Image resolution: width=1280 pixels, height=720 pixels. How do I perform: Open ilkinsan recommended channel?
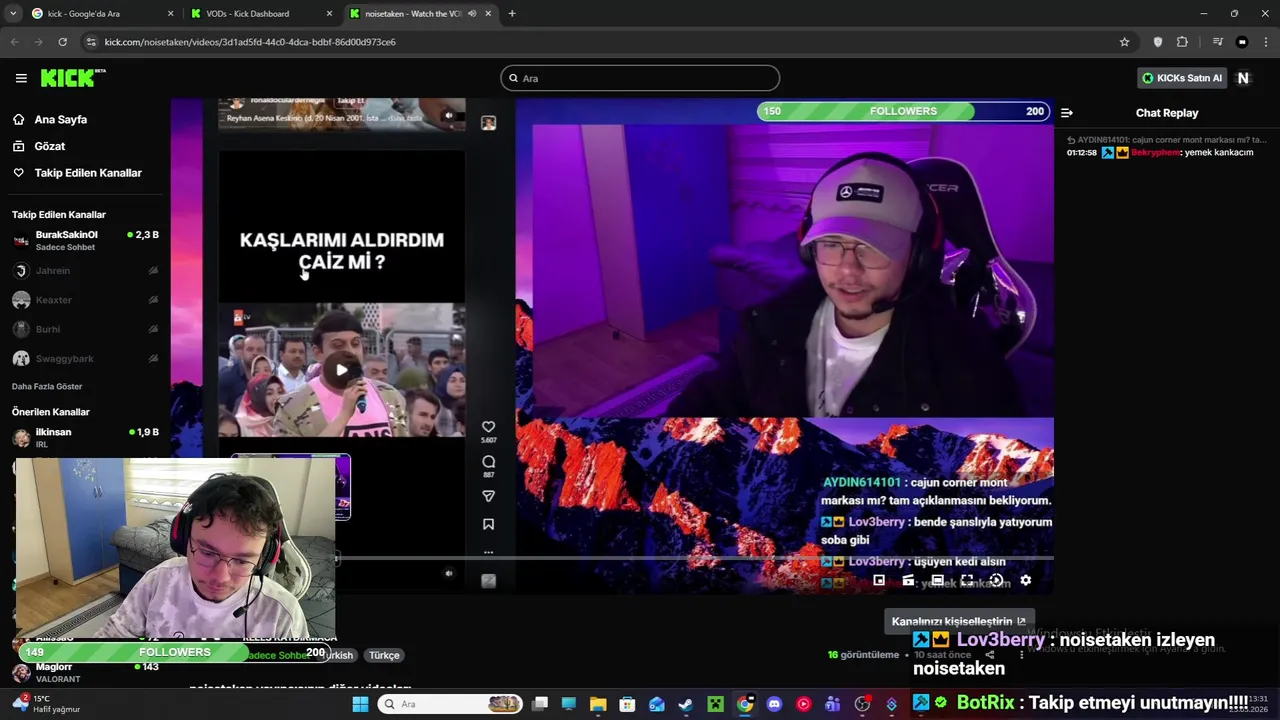85,438
